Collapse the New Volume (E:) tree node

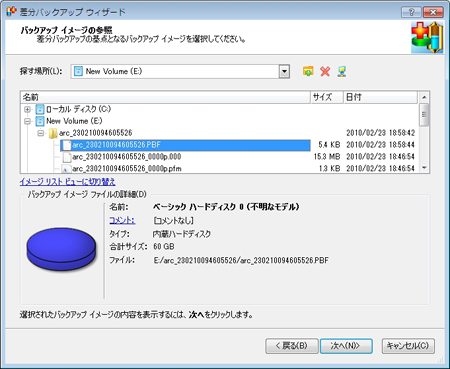point(28,121)
